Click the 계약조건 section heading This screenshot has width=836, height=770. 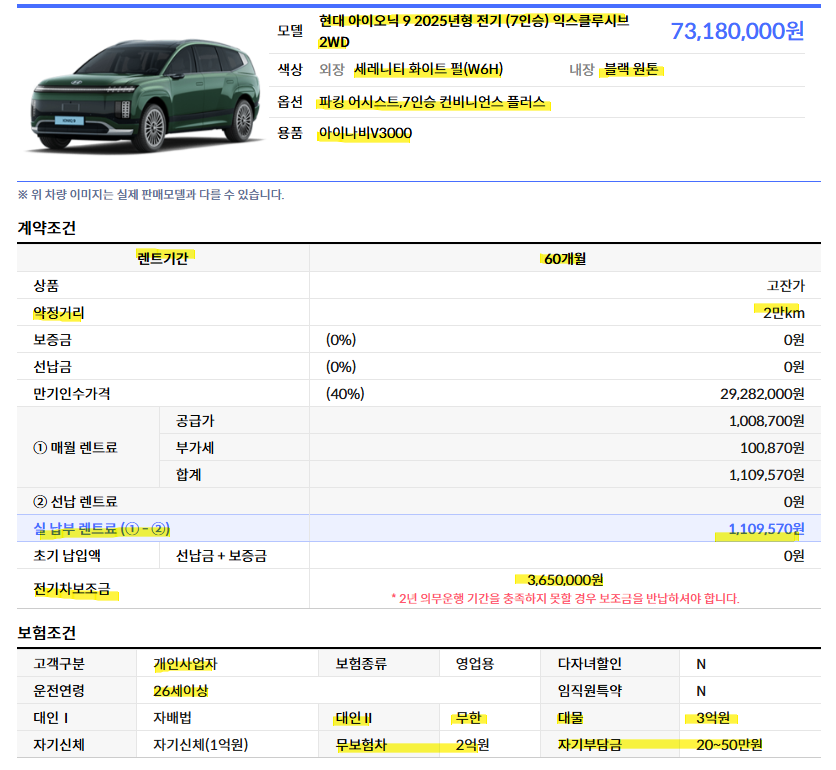[x=47, y=228]
